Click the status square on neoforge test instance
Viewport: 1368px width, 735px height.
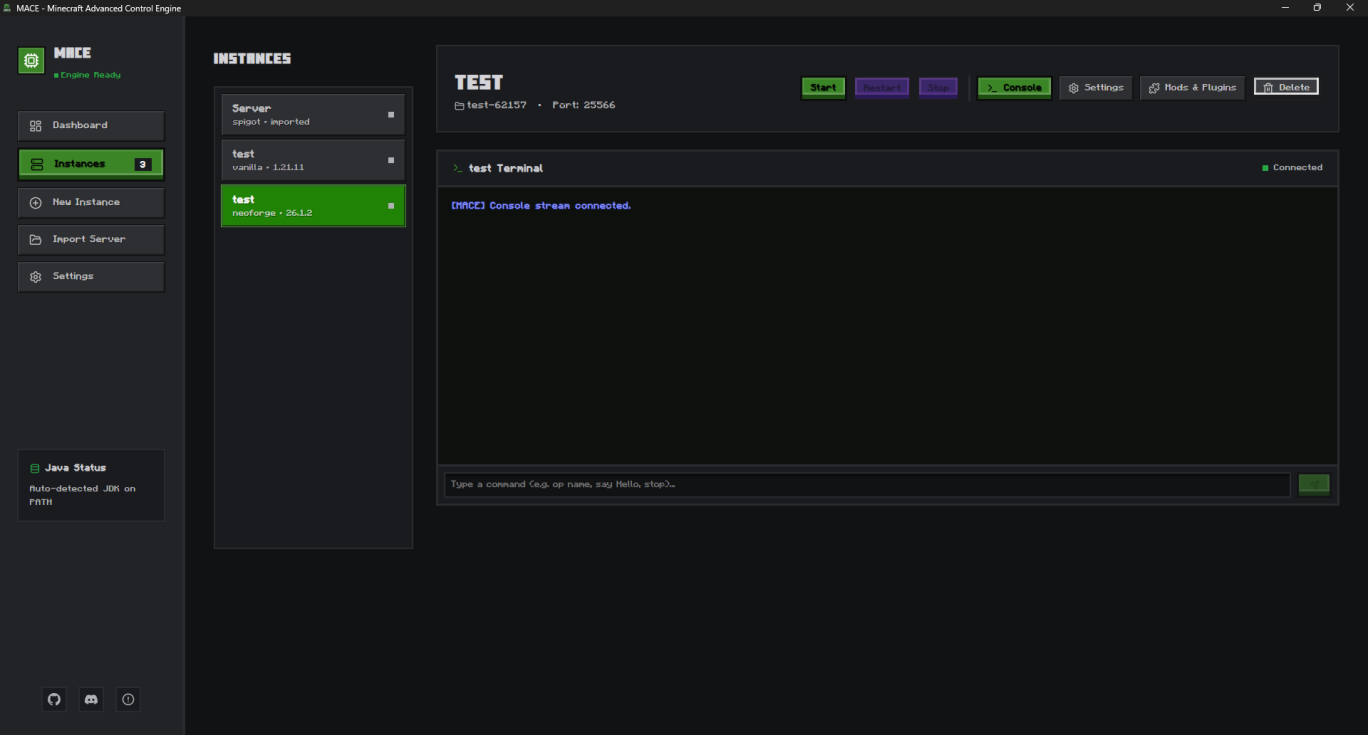(391, 206)
